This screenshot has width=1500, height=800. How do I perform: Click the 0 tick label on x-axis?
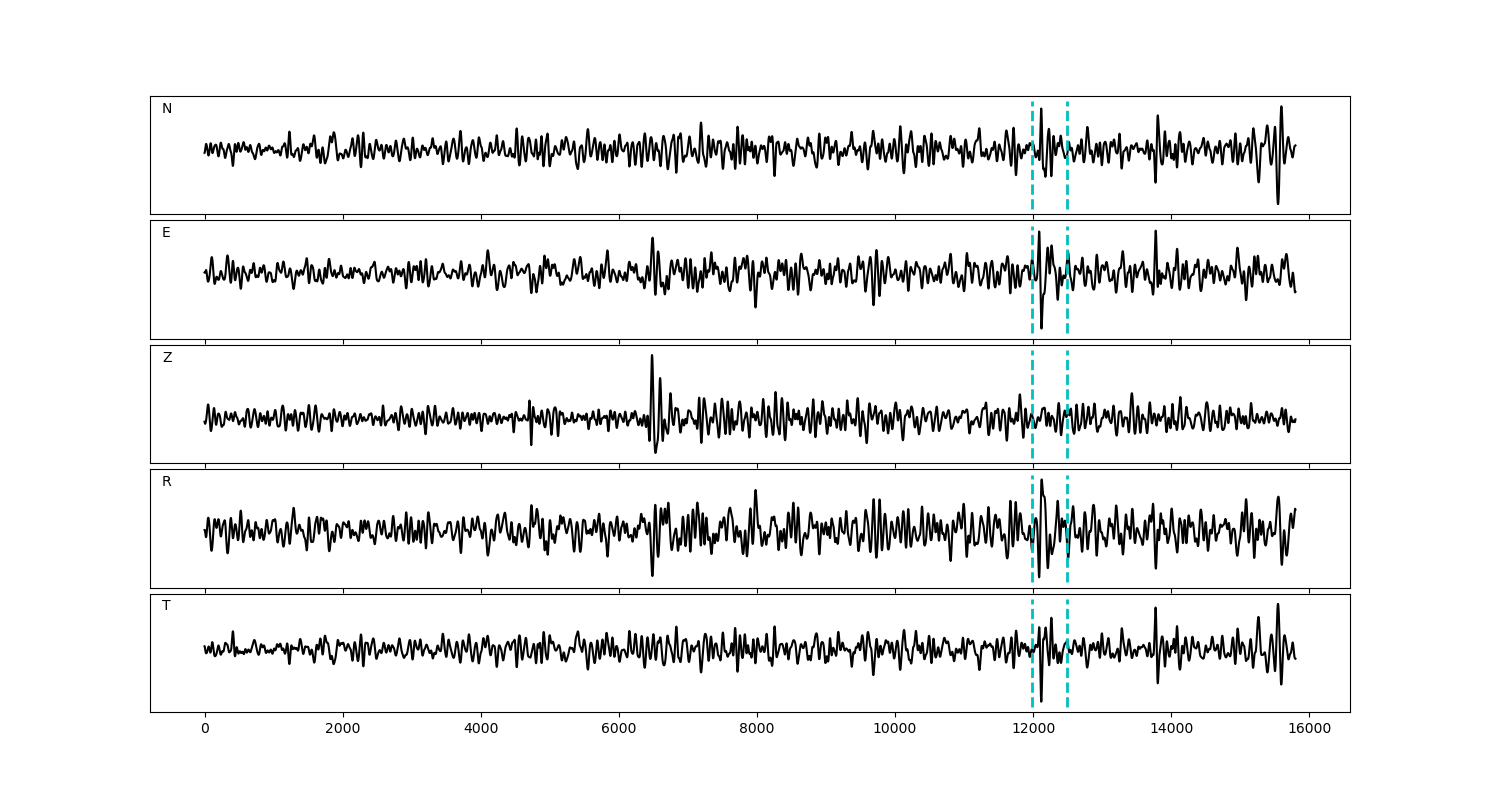pyautogui.click(x=205, y=730)
